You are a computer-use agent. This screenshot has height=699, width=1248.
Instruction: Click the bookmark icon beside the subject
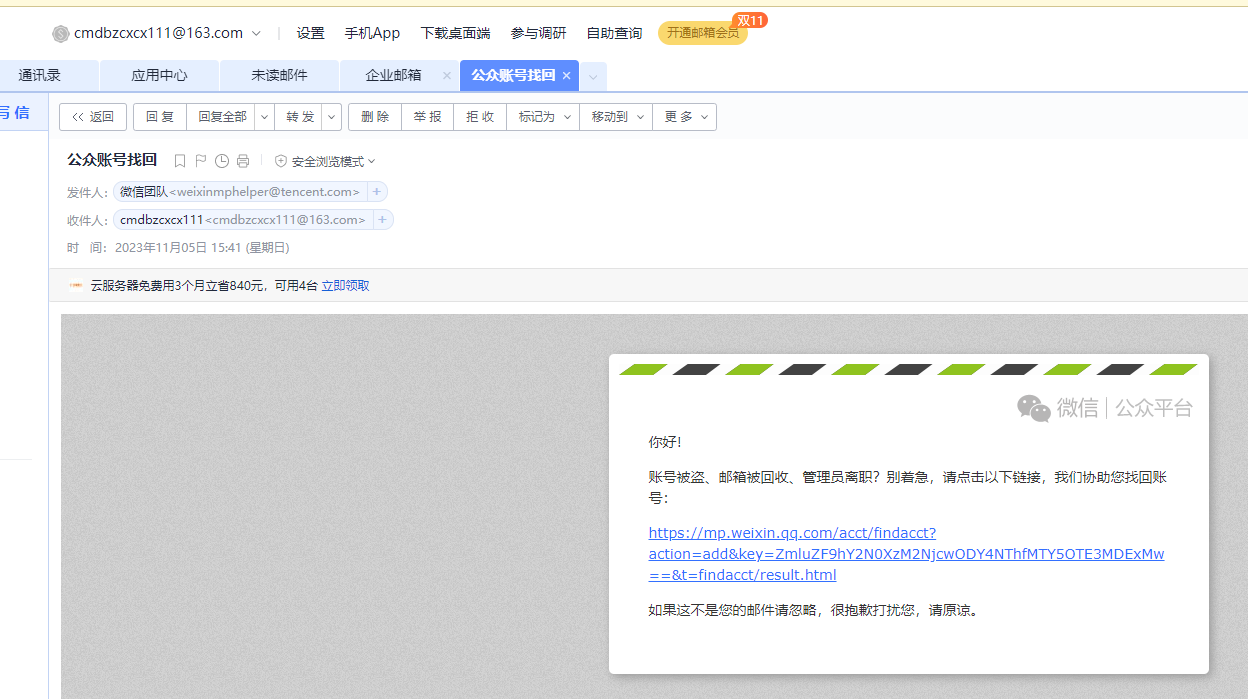pos(180,161)
